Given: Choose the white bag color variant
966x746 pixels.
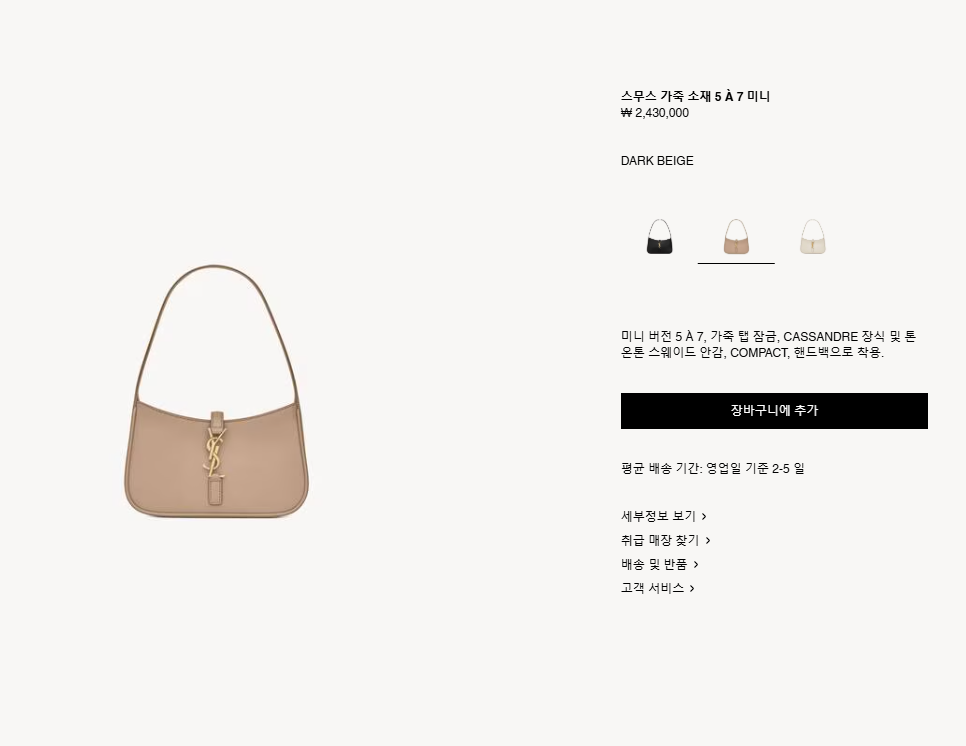Looking at the screenshot, I should (x=813, y=237).
